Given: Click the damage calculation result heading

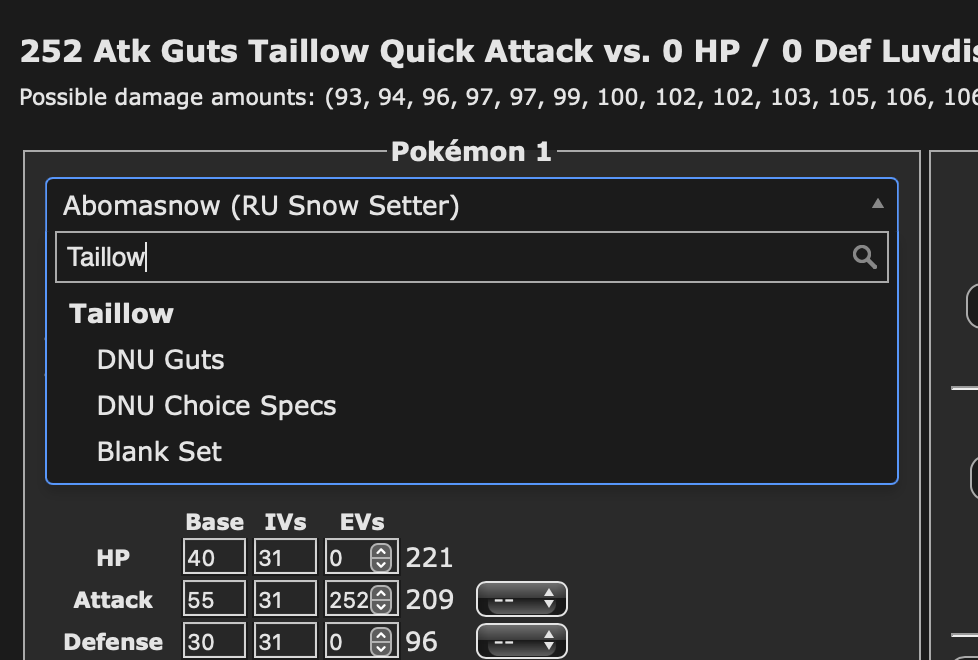Looking at the screenshot, I should click(x=499, y=51).
